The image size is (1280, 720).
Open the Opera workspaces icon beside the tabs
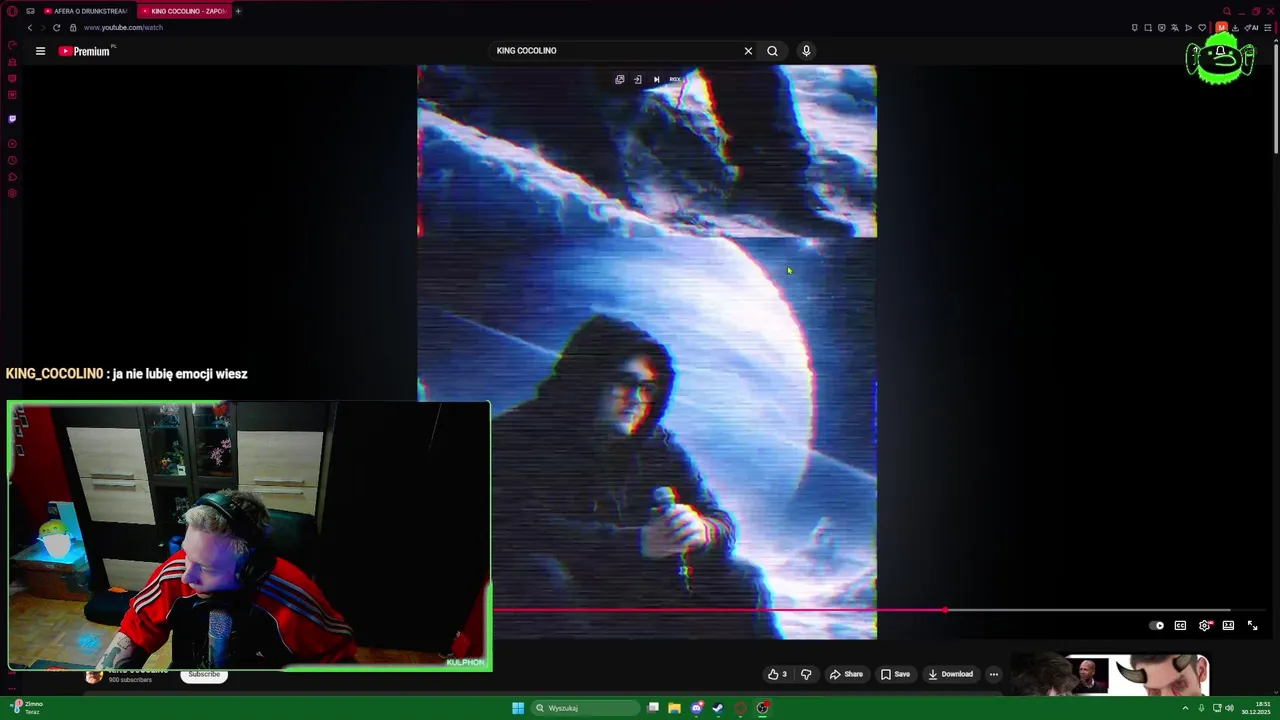tap(31, 11)
